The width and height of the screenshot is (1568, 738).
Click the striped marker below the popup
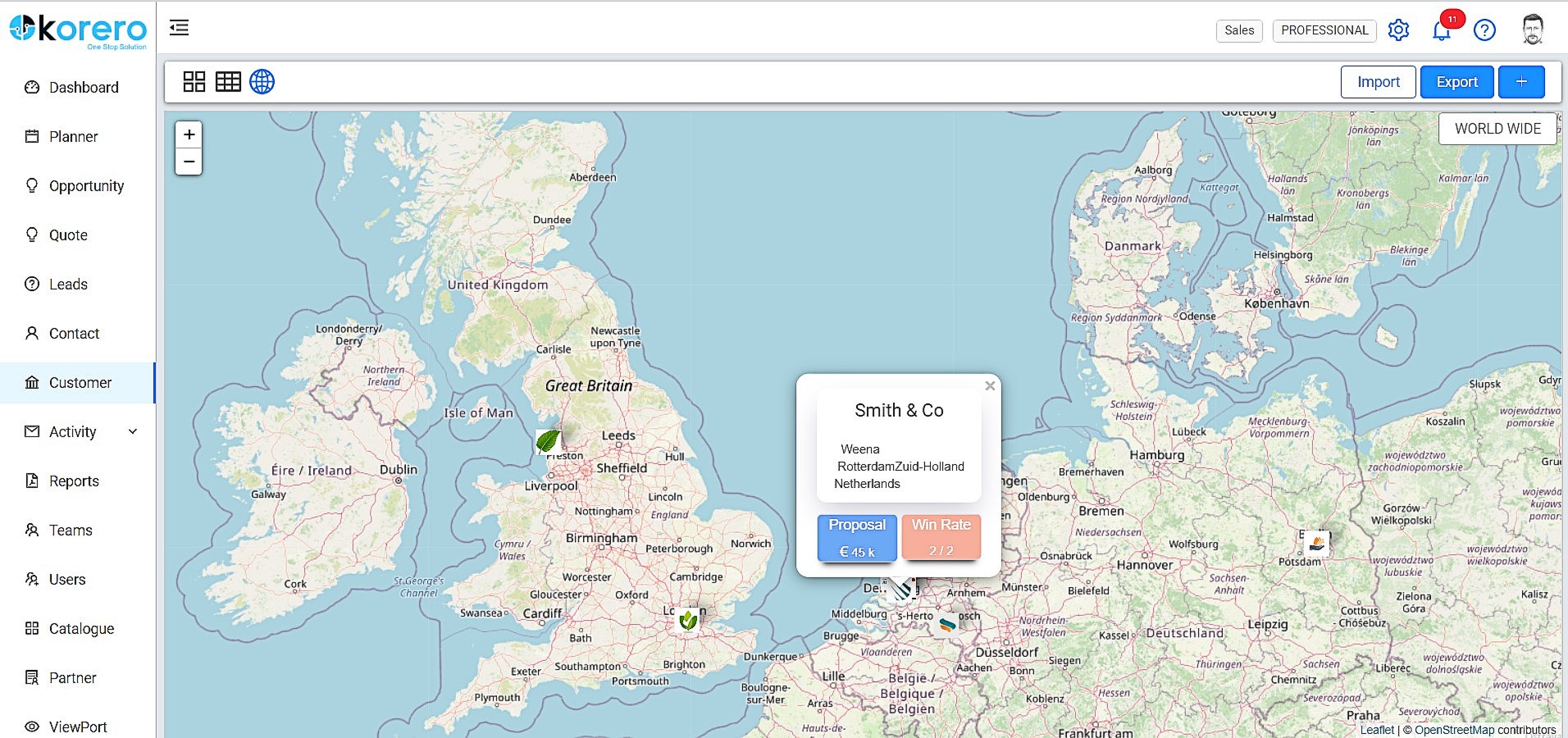902,588
